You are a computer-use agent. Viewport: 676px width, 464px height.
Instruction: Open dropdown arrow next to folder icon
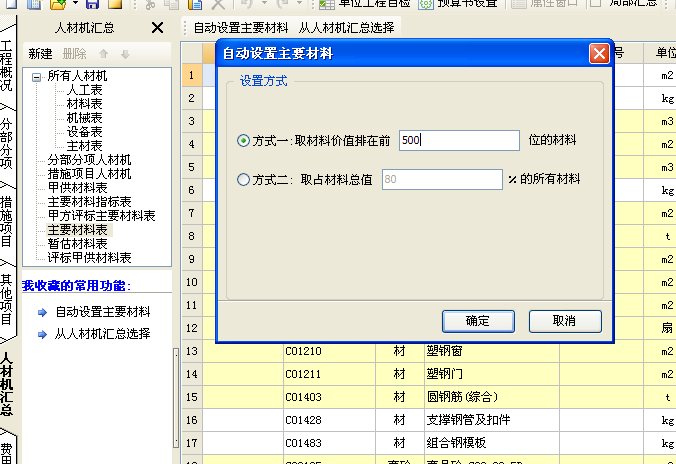[75, 3]
